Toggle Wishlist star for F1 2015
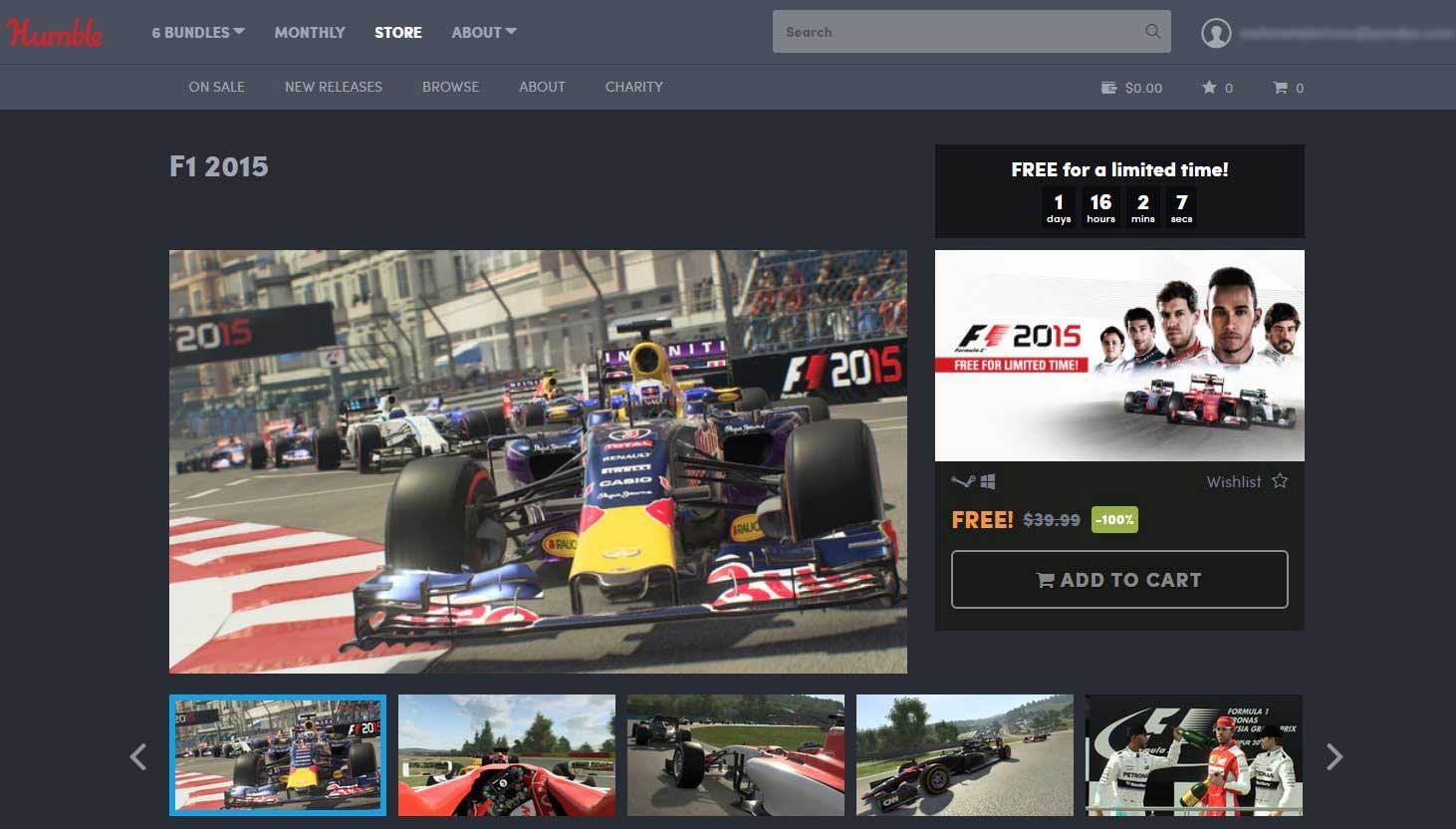1456x829 pixels. (x=1280, y=481)
